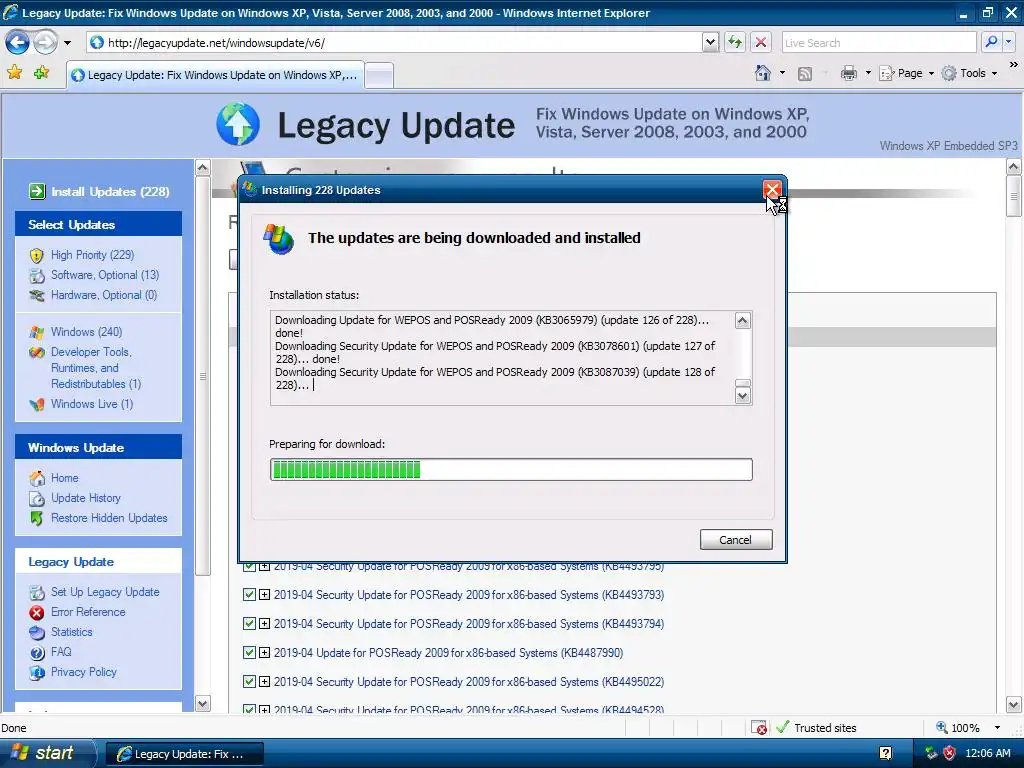Click the Live Search magnifier button
Viewport: 1024px width, 768px height.
point(991,42)
